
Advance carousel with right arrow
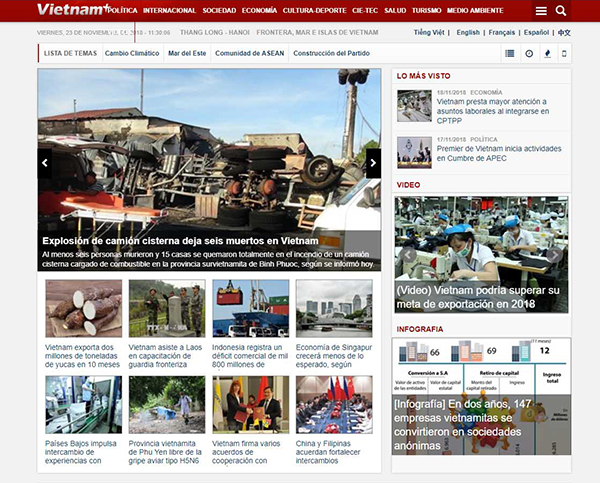pos(373,162)
